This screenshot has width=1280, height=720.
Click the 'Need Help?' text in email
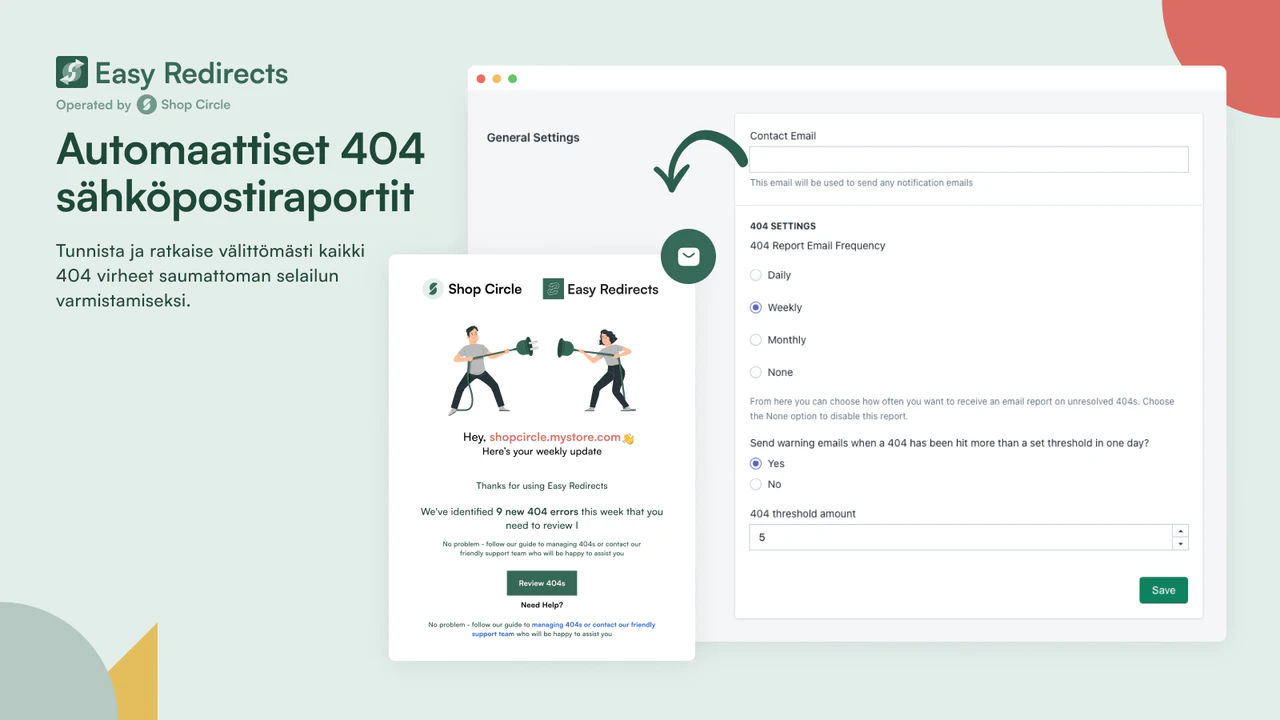(x=542, y=605)
